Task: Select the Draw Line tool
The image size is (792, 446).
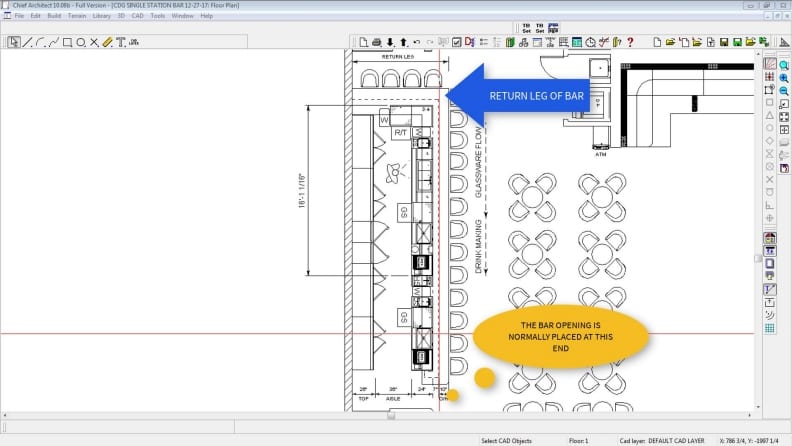Action: click(x=27, y=42)
